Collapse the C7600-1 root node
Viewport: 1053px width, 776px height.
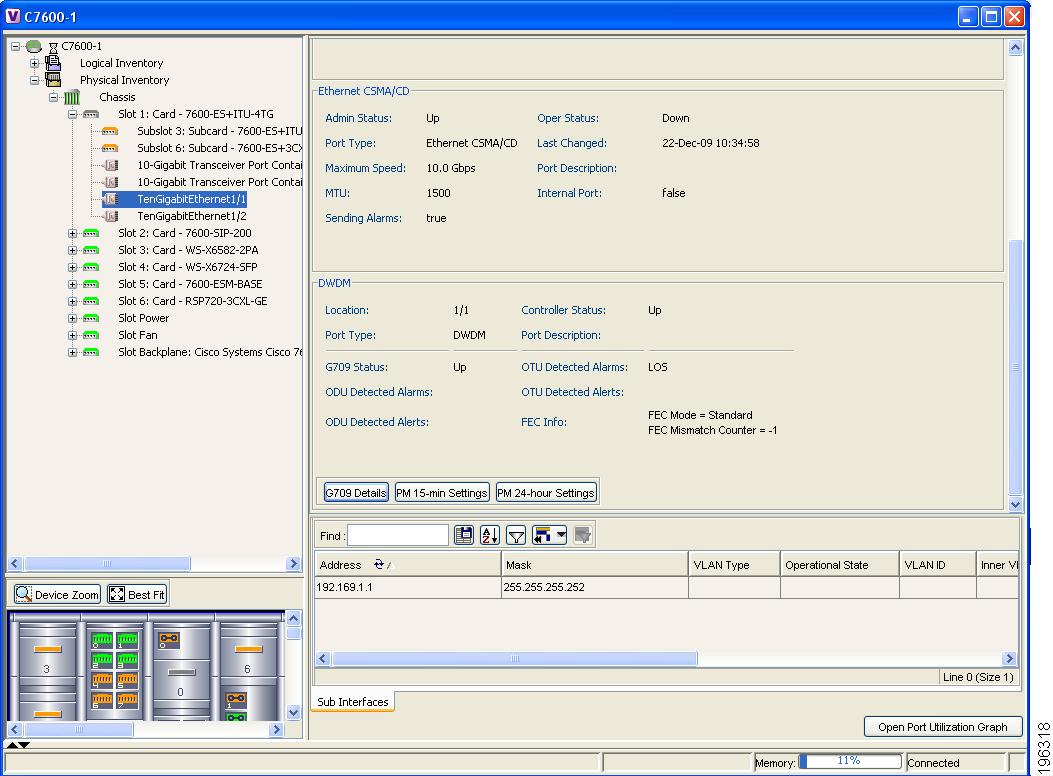click(15, 46)
